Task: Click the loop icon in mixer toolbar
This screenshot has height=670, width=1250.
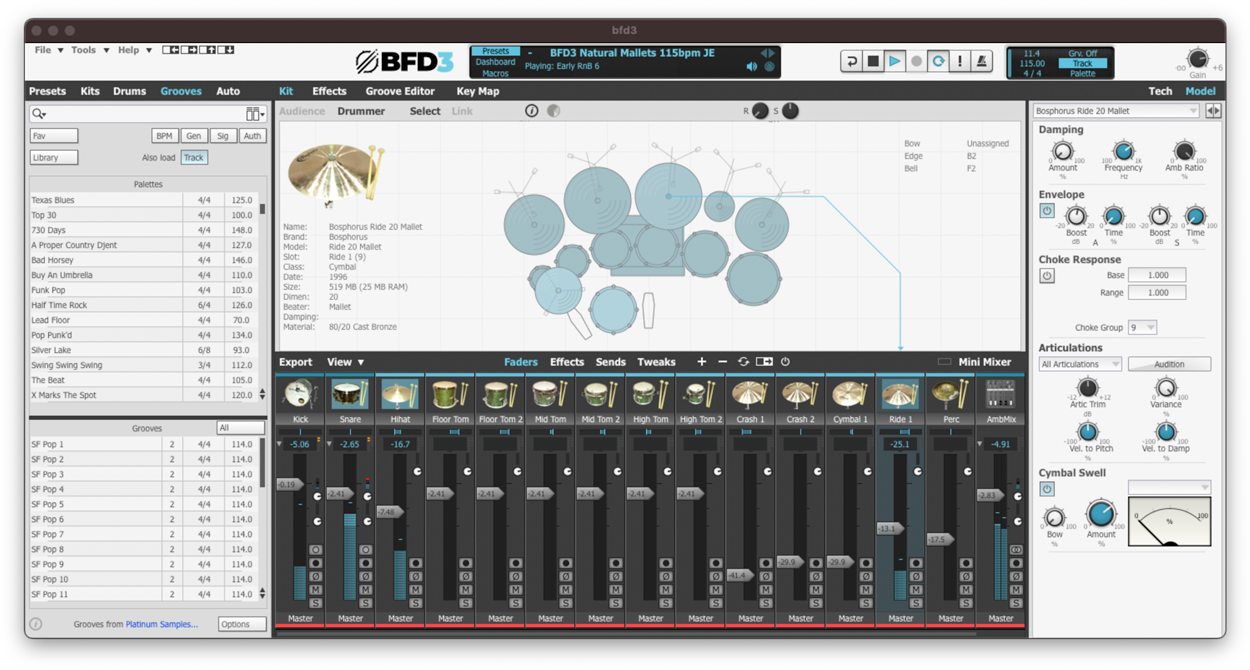Action: point(744,362)
